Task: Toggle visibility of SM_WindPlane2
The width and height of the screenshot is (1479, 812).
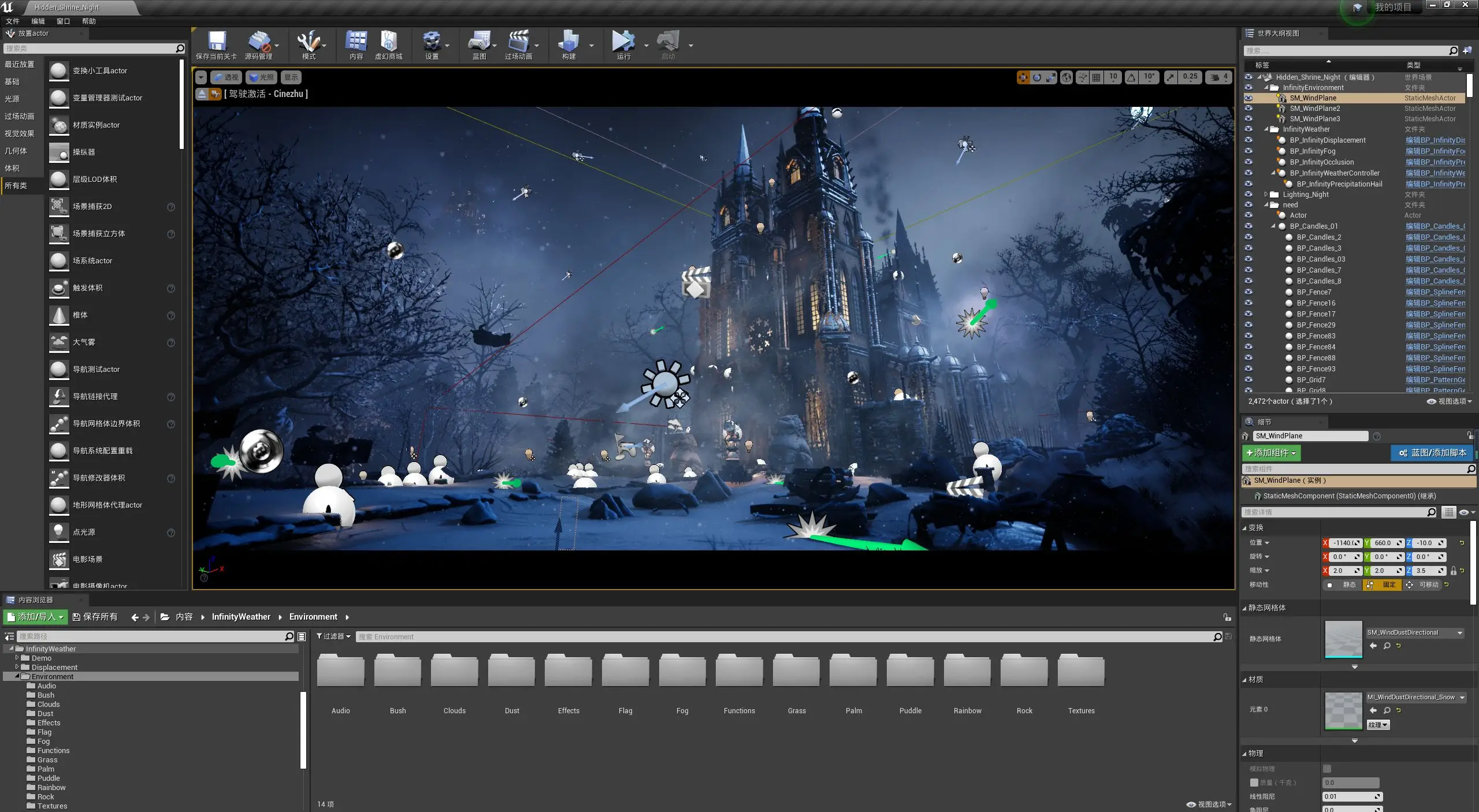Action: [1248, 108]
